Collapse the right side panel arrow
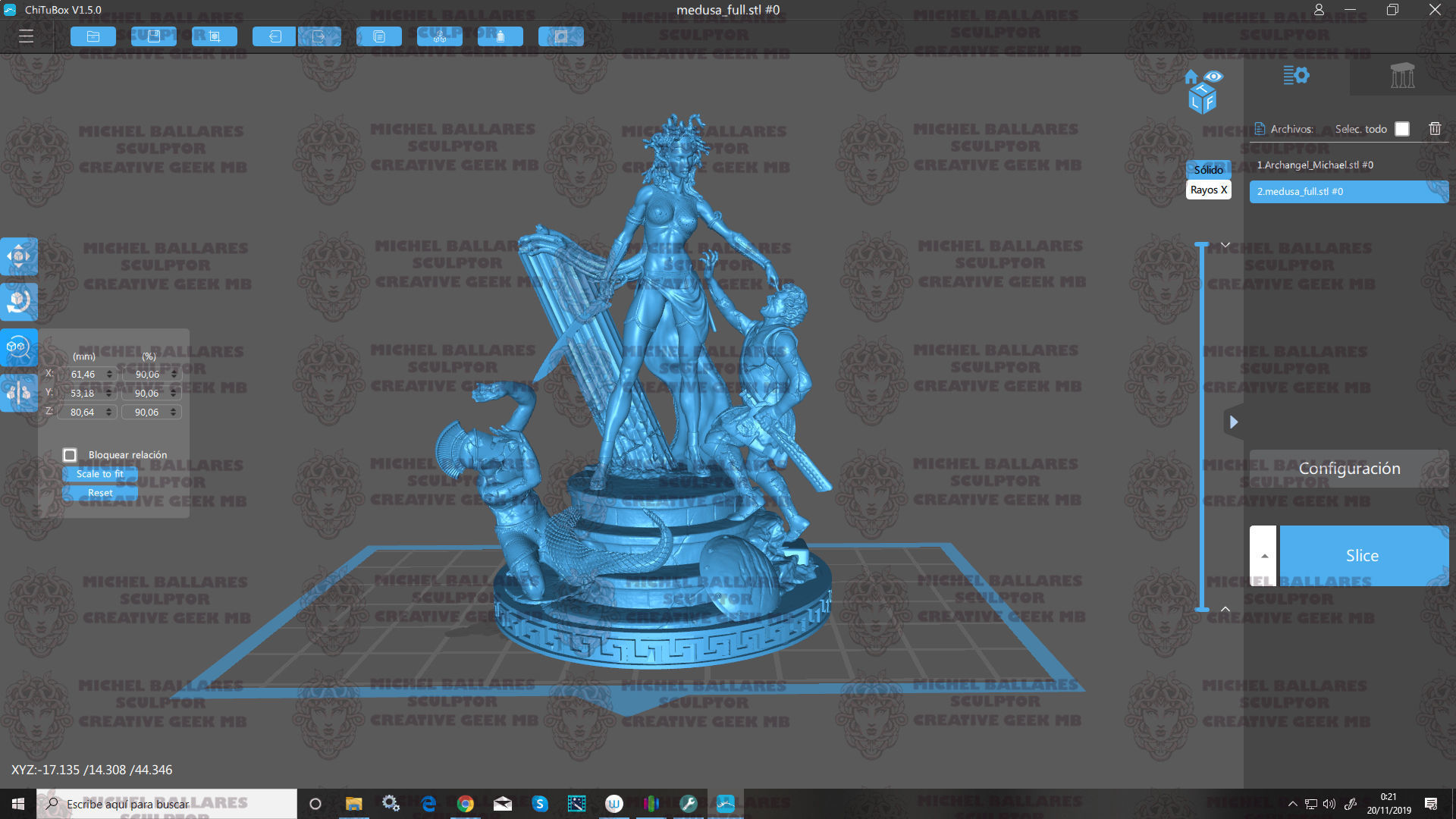This screenshot has height=819, width=1456. click(1234, 422)
